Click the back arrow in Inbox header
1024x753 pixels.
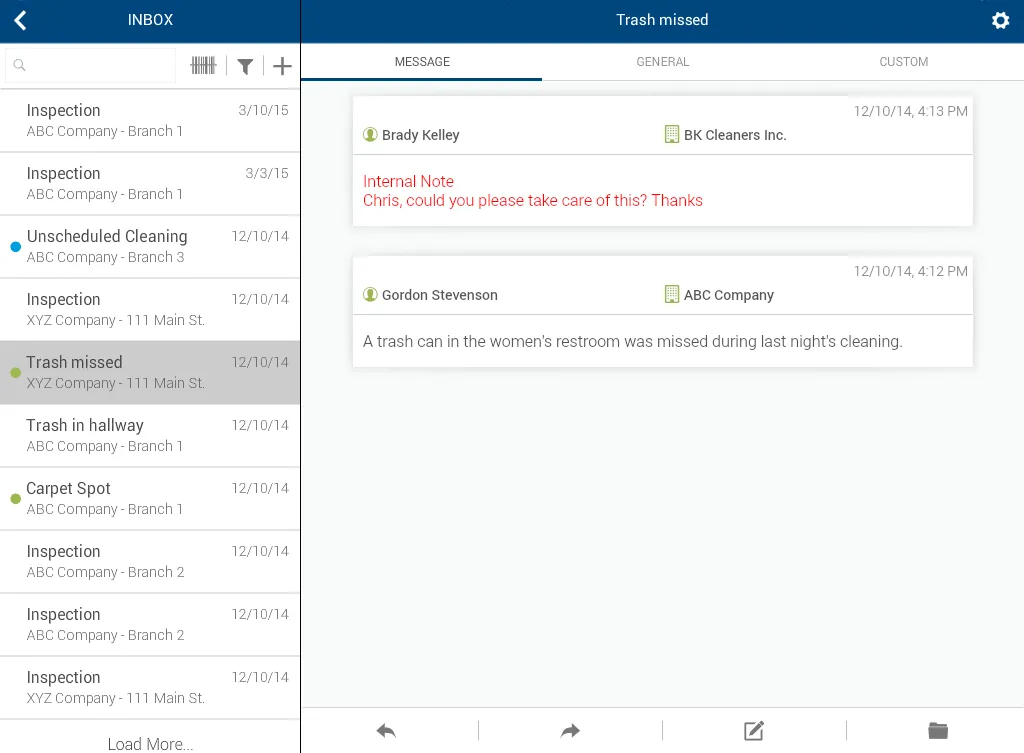coord(21,20)
